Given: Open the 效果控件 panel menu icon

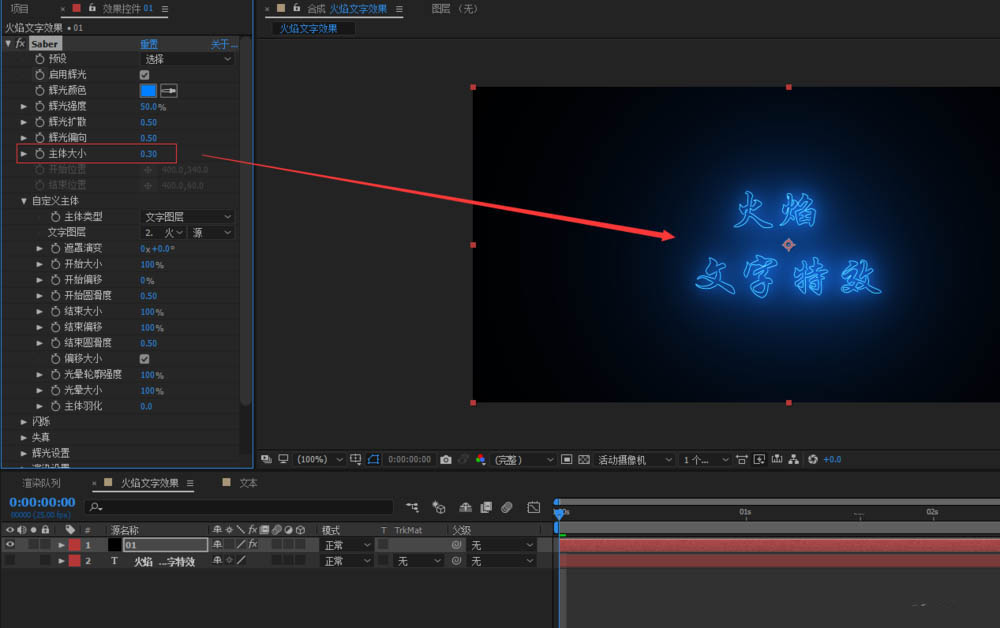Looking at the screenshot, I should (x=165, y=9).
